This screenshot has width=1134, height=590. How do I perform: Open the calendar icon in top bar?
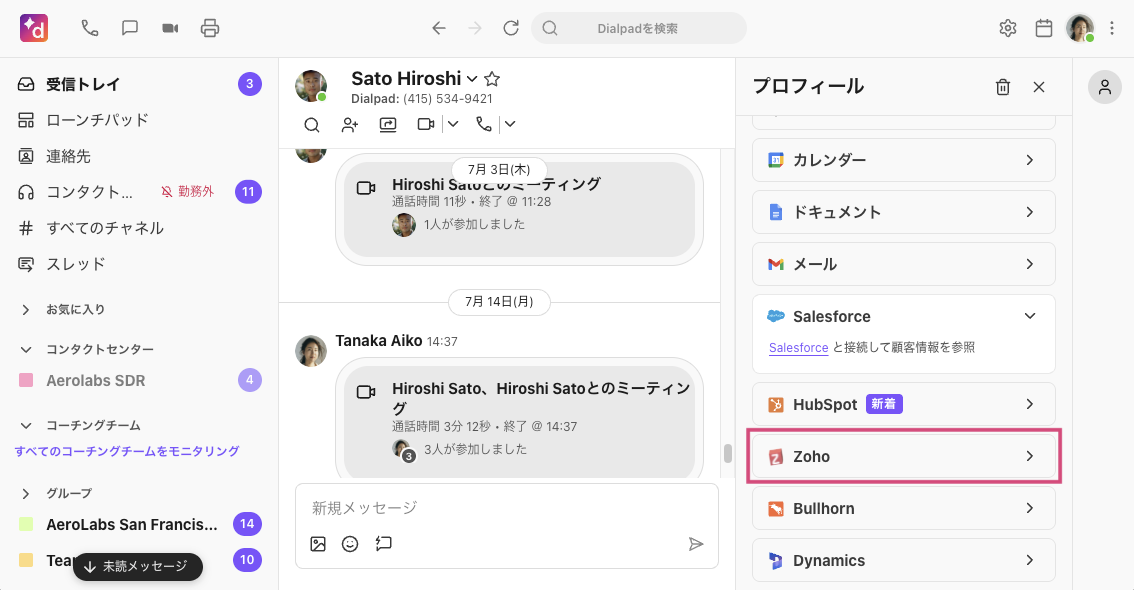tap(1044, 28)
